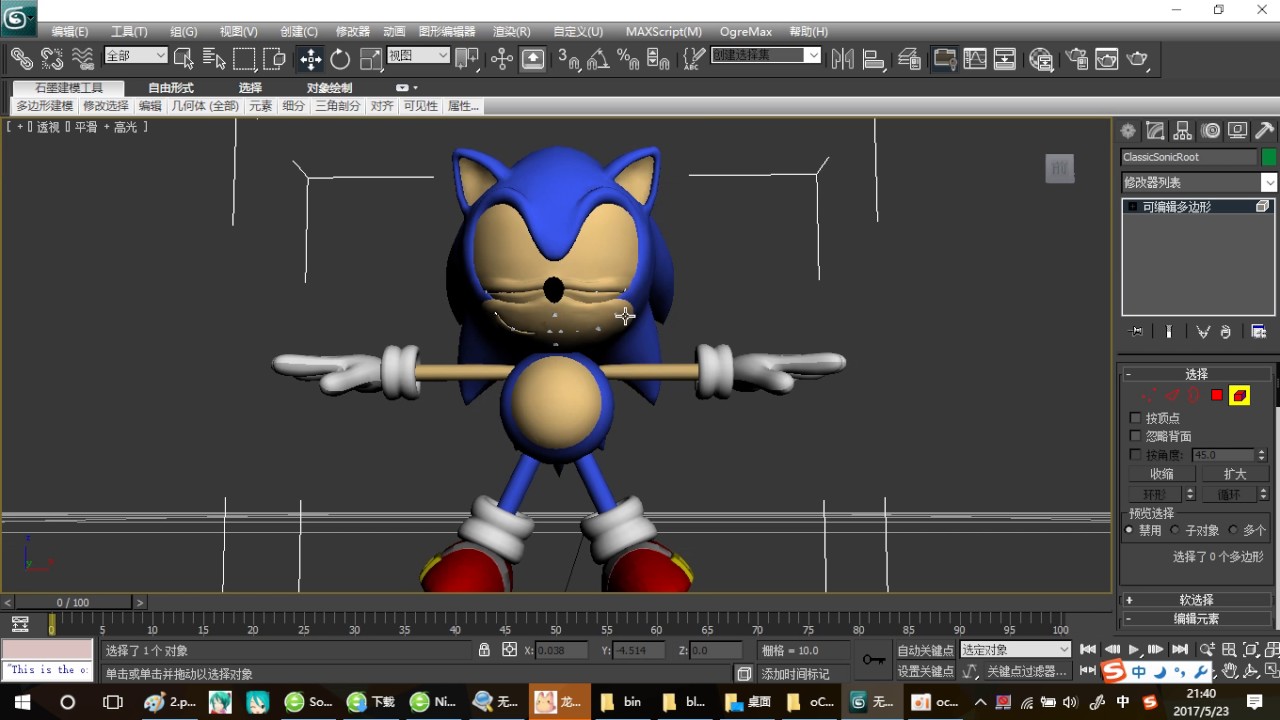
Task: Activate the Select and Scale tool
Action: 371,58
